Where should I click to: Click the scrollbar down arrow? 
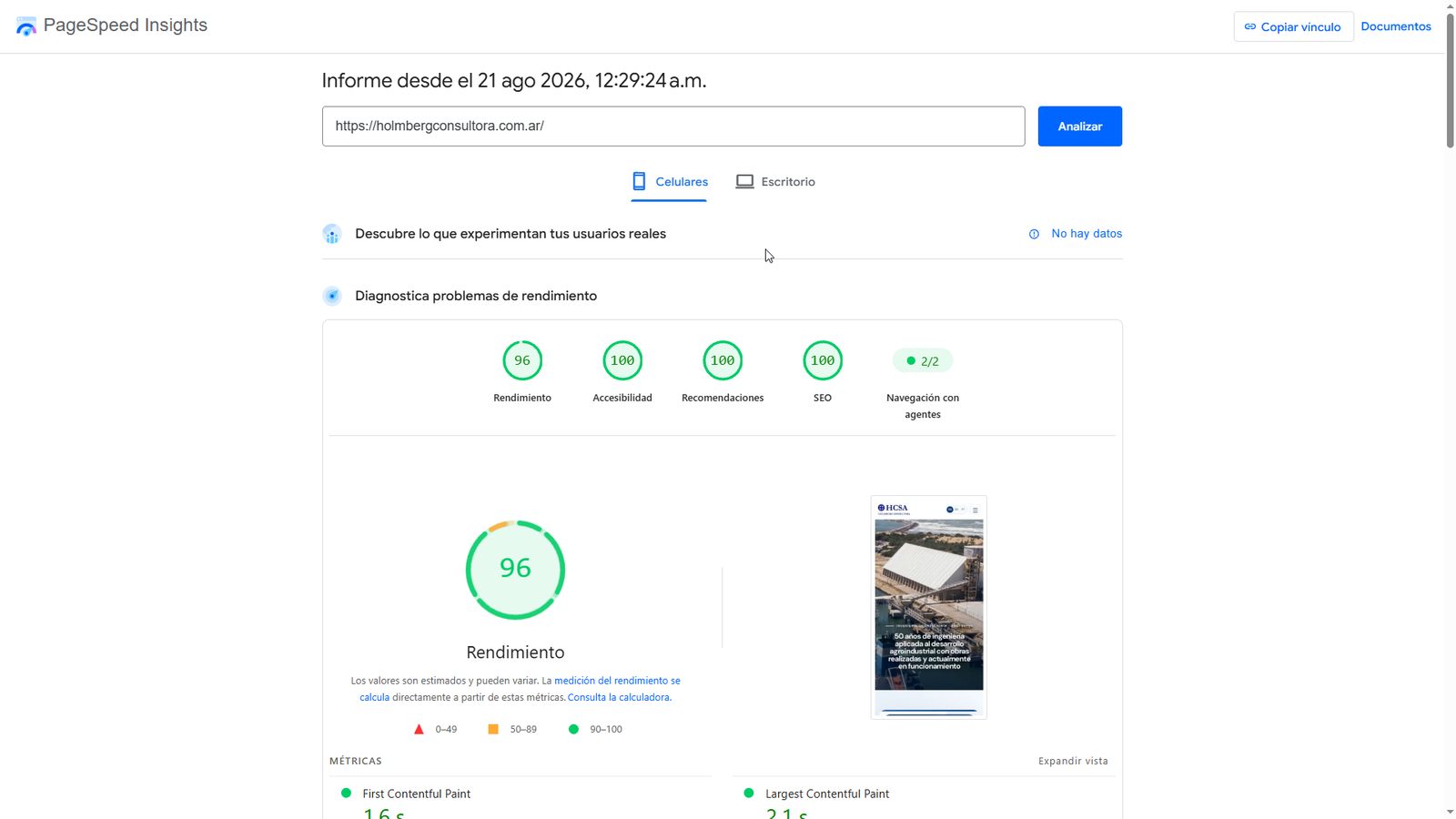[1451, 812]
